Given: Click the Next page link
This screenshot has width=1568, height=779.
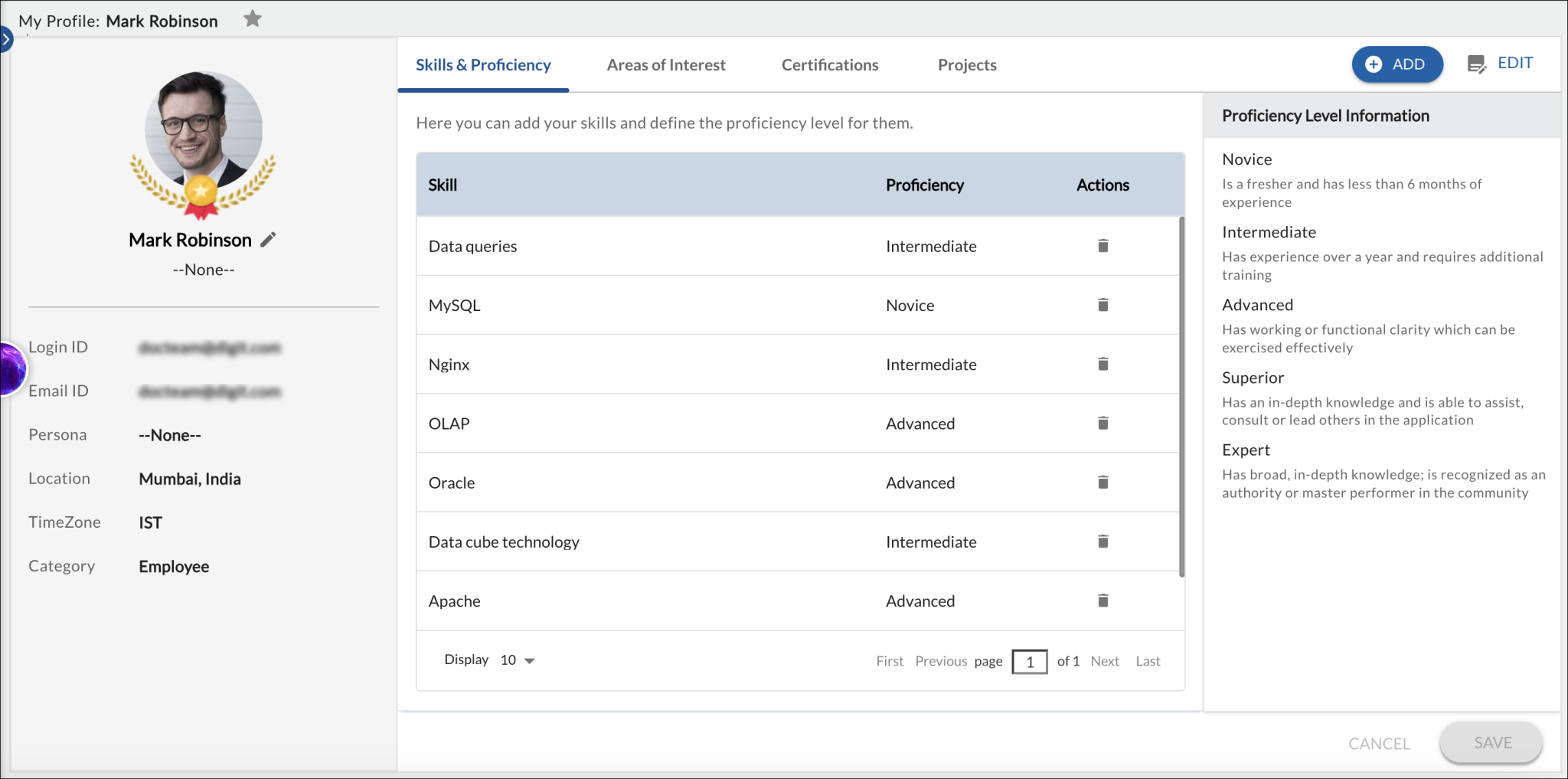Looking at the screenshot, I should tap(1105, 661).
